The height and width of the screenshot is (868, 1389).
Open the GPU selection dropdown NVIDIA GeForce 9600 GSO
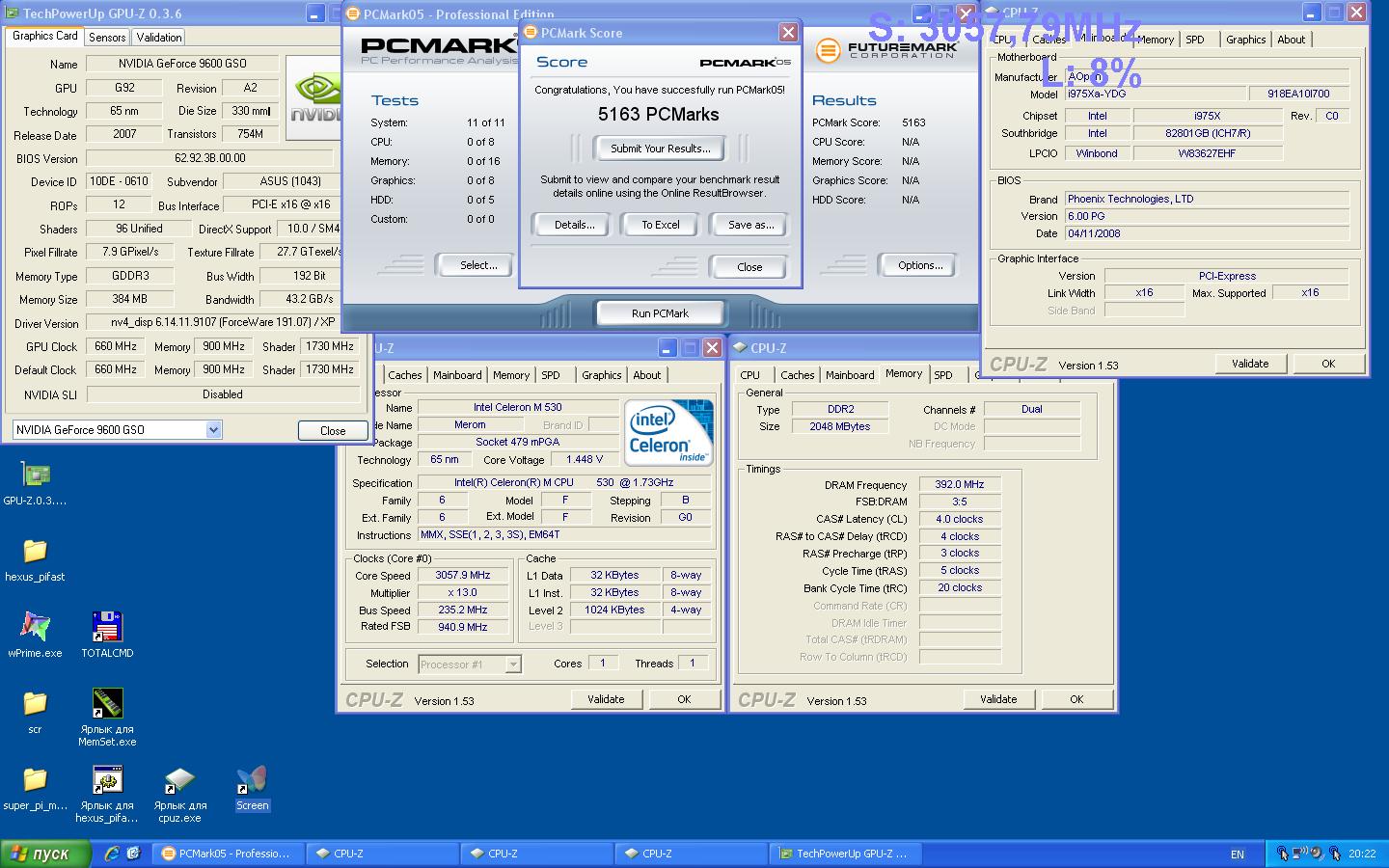(118, 430)
